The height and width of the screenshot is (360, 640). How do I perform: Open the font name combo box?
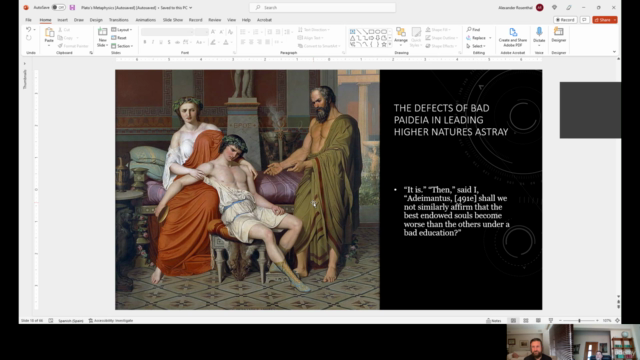[167, 32]
